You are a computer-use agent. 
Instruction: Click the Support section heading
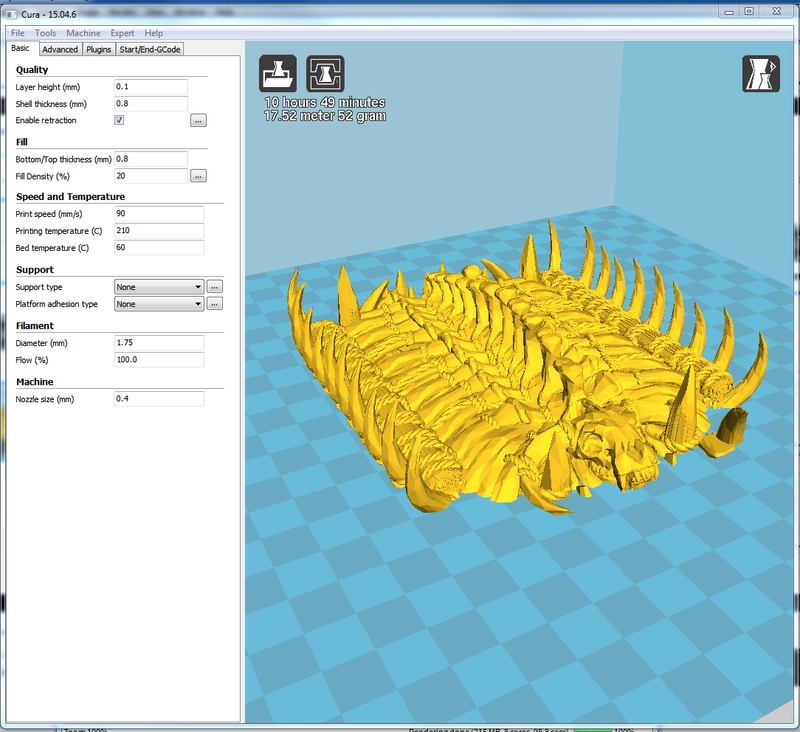click(35, 270)
